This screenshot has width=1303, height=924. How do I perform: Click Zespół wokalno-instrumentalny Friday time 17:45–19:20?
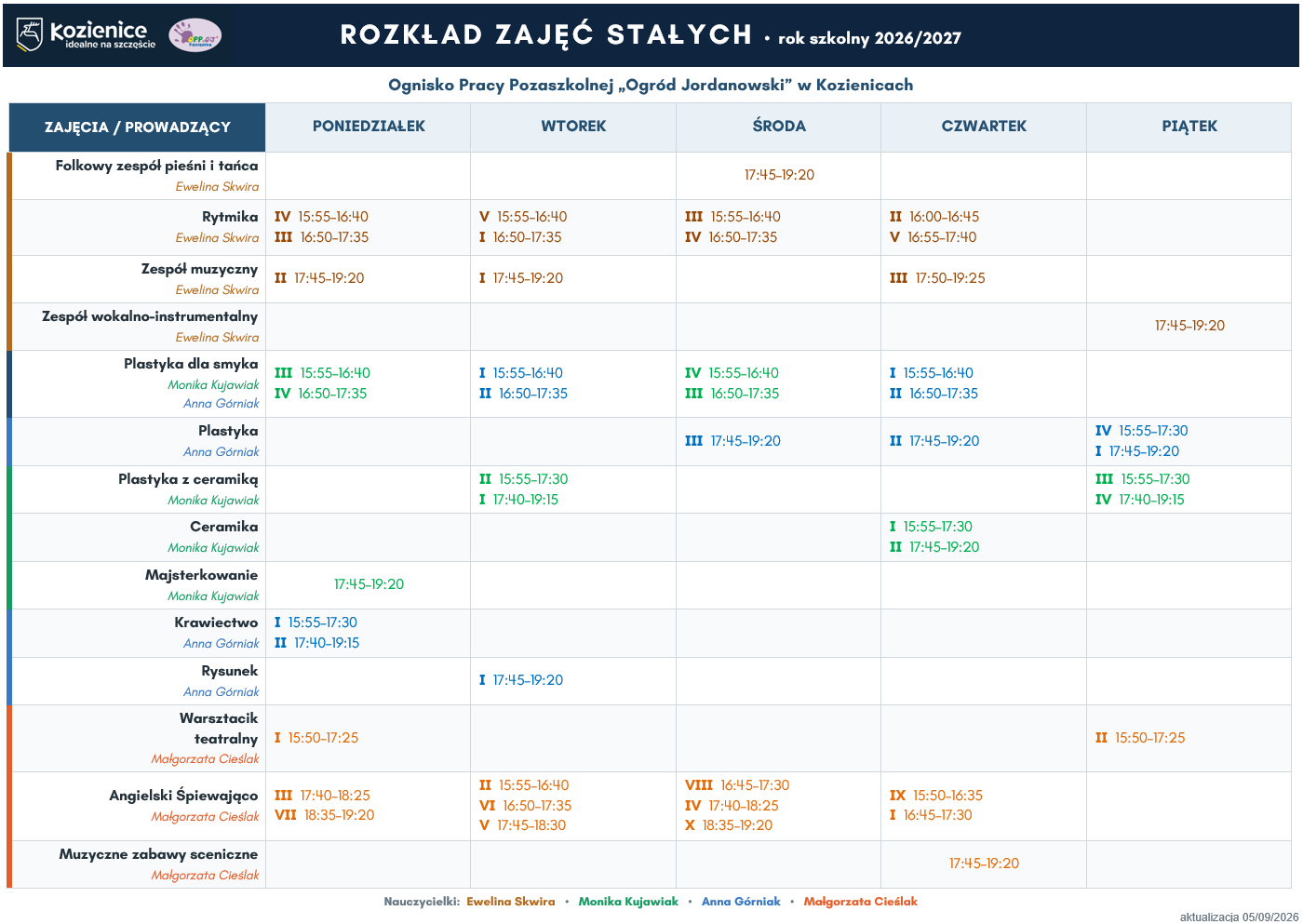[1189, 326]
